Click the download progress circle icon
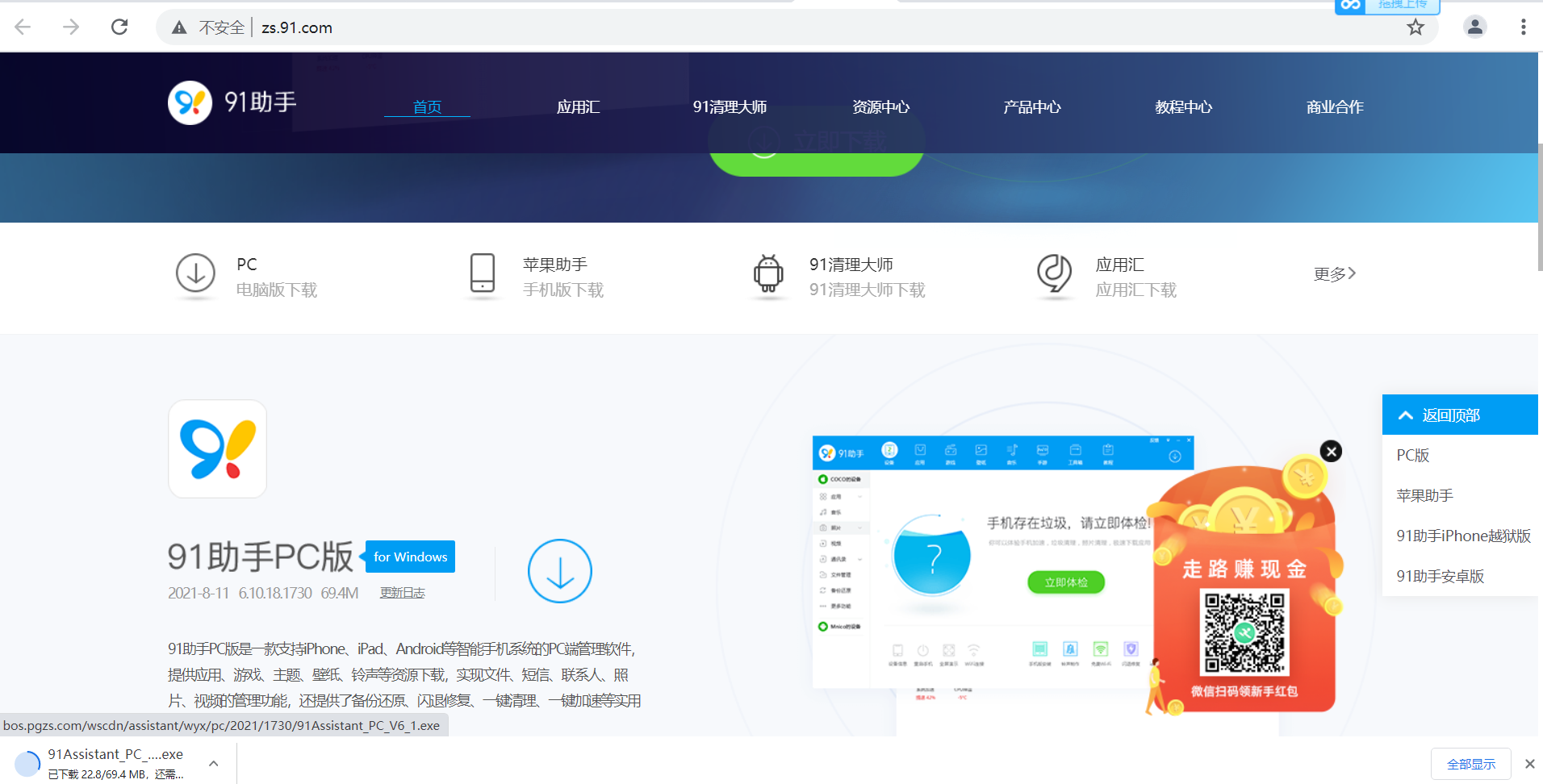The height and width of the screenshot is (784, 1543). coord(27,763)
